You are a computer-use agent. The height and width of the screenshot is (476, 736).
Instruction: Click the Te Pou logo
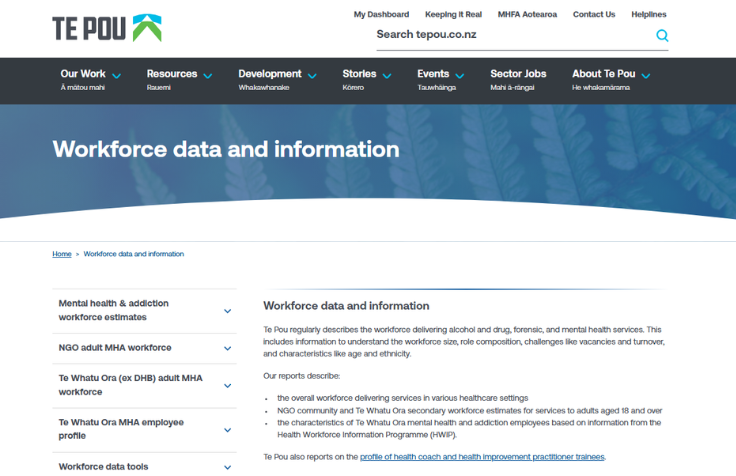[x=106, y=27]
